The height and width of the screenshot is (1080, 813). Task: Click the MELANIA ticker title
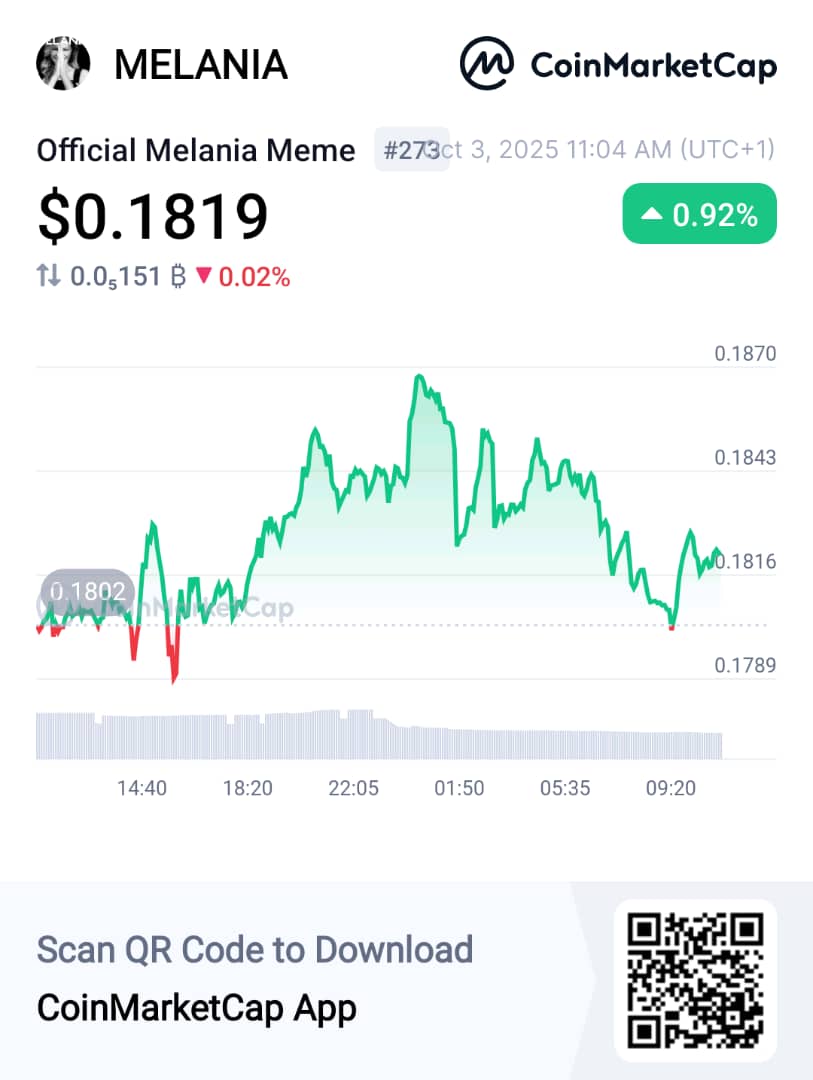point(201,65)
